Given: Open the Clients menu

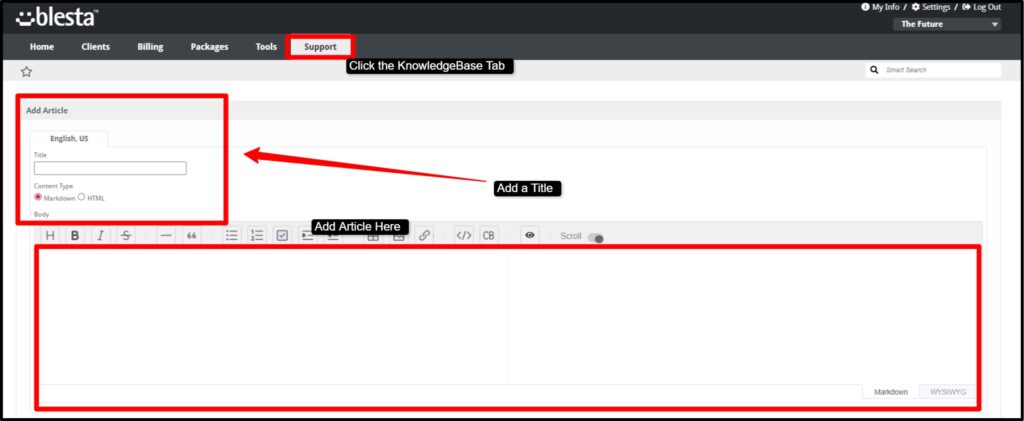Looking at the screenshot, I should [x=95, y=47].
